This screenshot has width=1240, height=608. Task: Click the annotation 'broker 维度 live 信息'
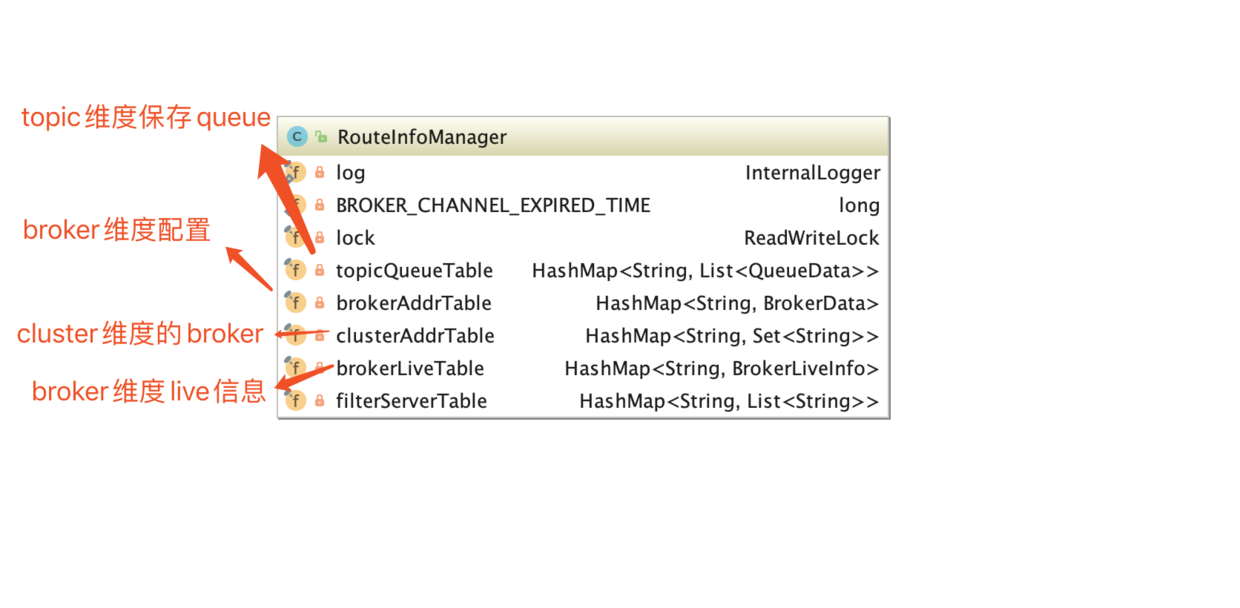click(145, 391)
